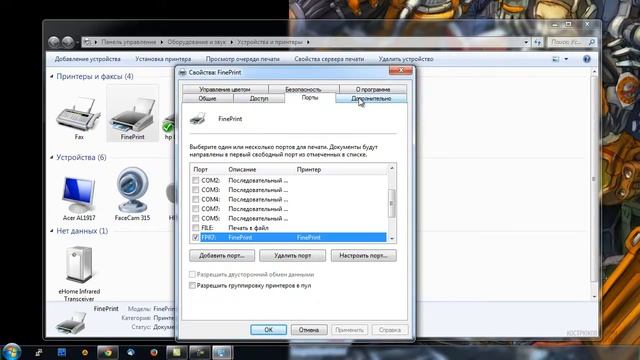This screenshot has width=640, height=360.
Task: Open recent pages dropdown beside Forward button
Action: [77, 42]
